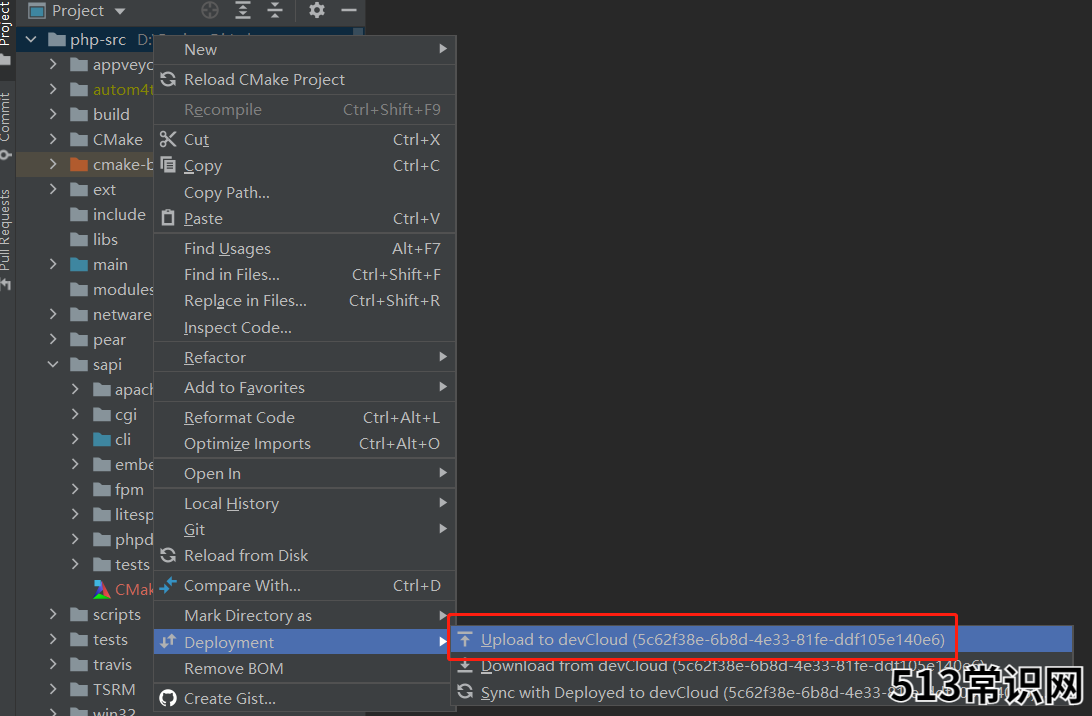Expand the cgi folder
Viewport: 1092px width, 716px height.
75,414
